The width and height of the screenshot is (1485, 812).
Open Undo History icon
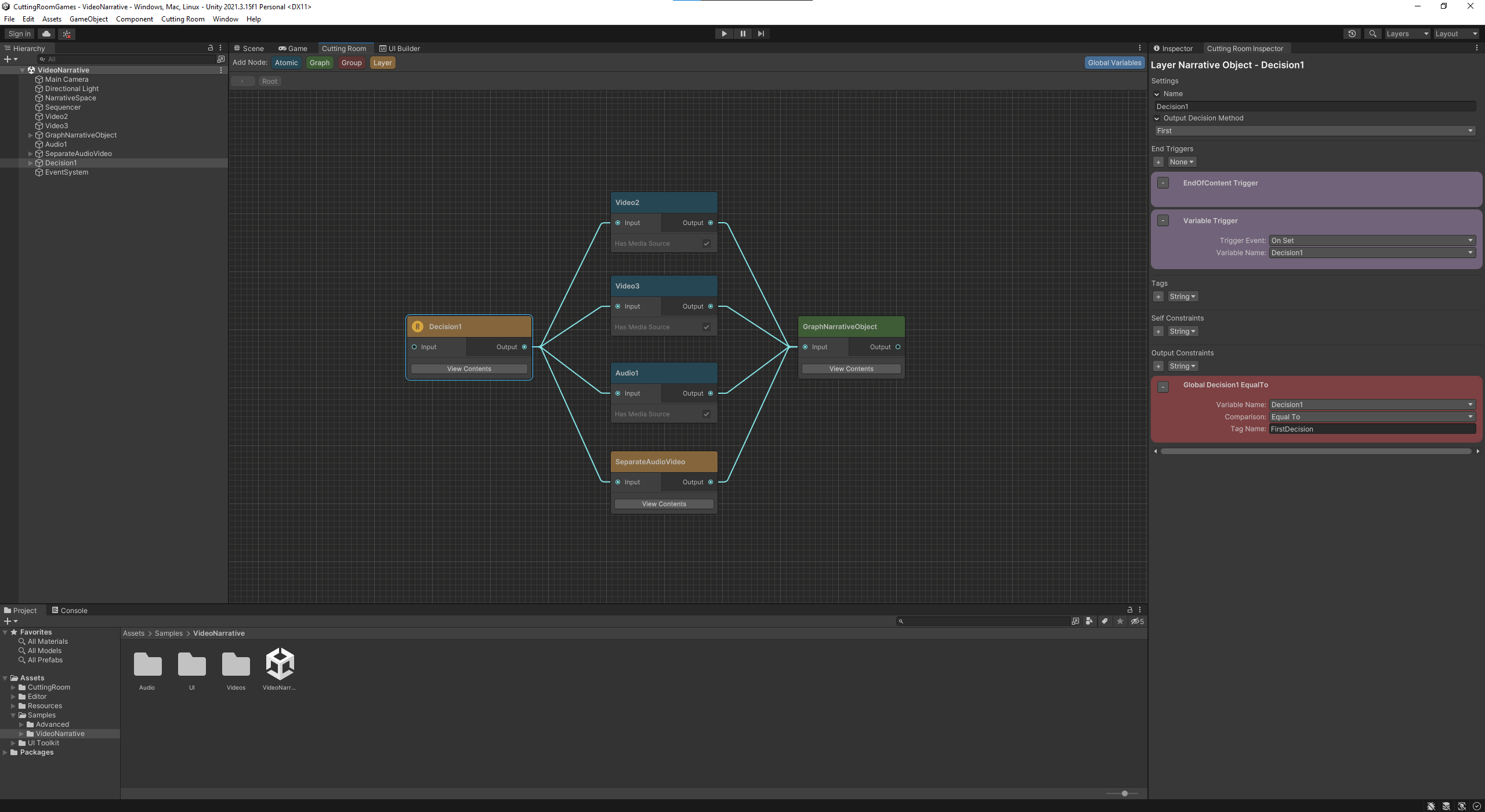click(x=1352, y=34)
